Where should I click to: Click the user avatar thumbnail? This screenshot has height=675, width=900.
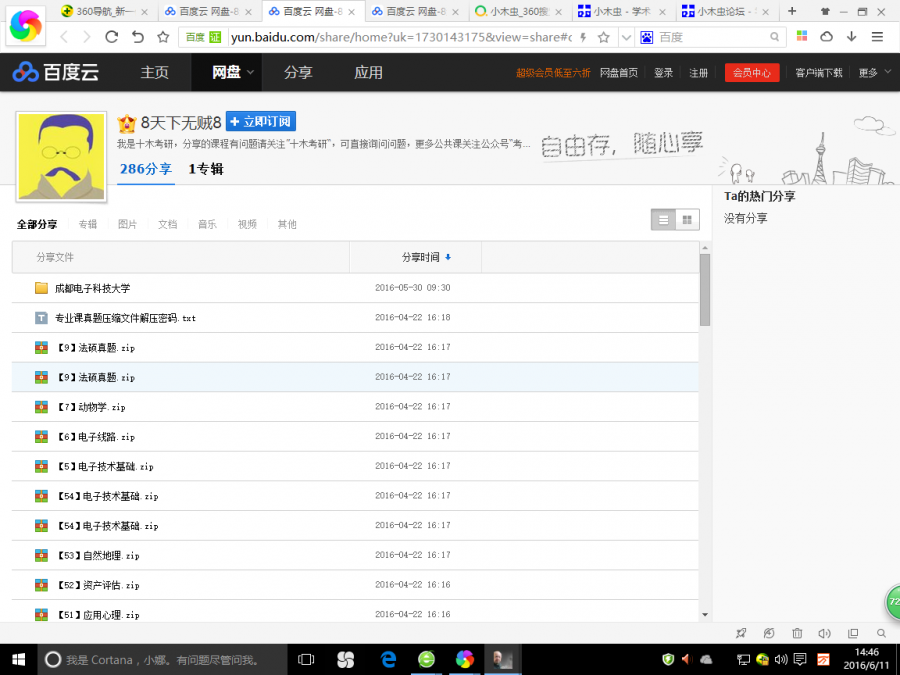coord(61,156)
